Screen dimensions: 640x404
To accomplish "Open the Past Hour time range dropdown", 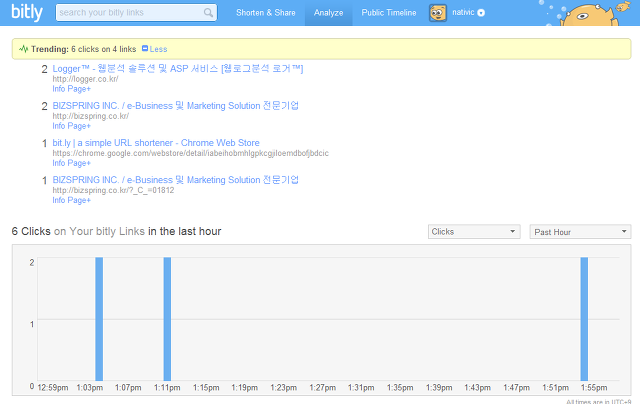I will [x=580, y=232].
